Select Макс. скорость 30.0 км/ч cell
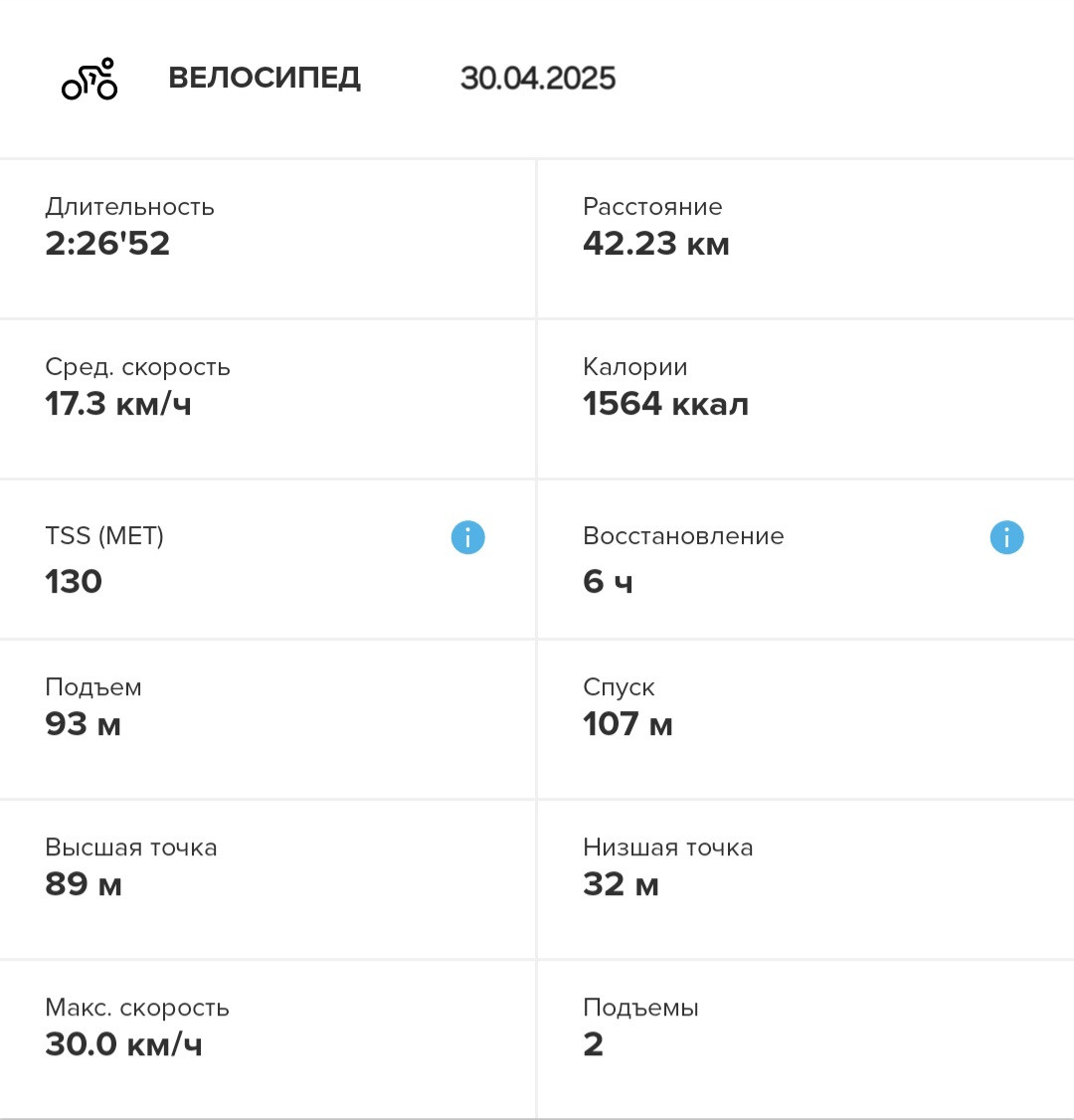1074x1120 pixels. tap(268, 1039)
